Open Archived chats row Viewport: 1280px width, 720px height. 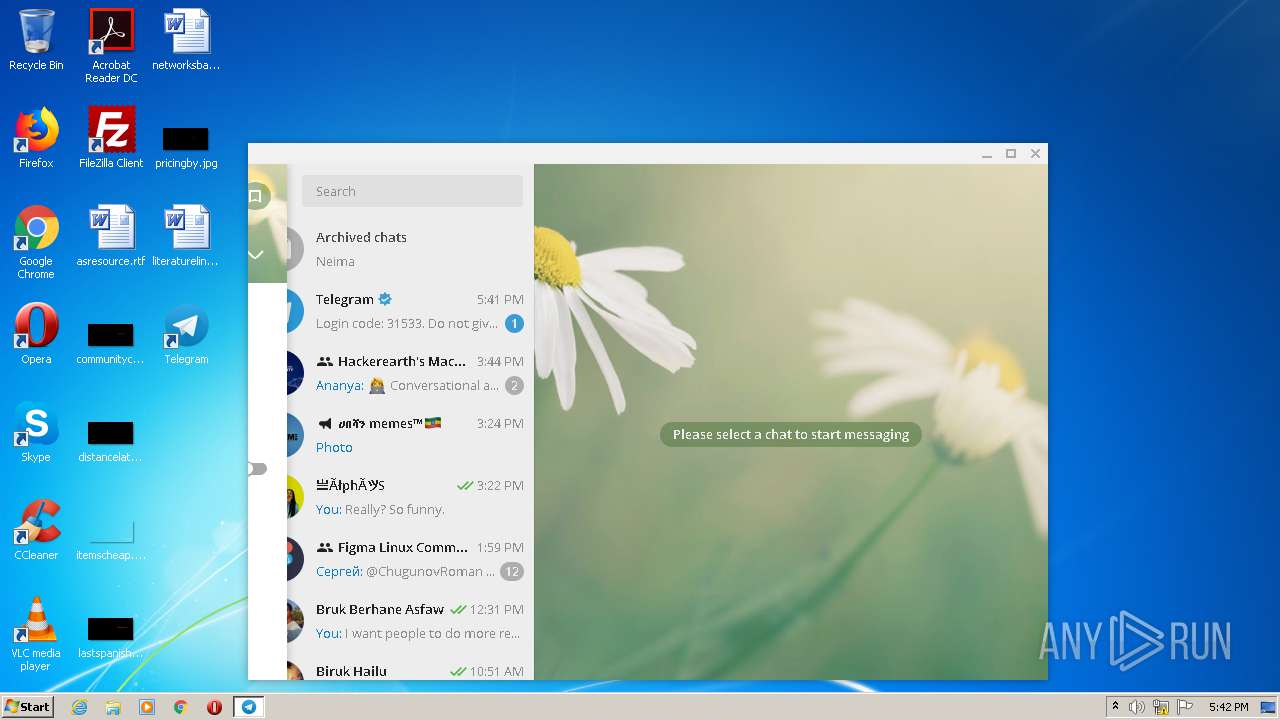point(410,249)
